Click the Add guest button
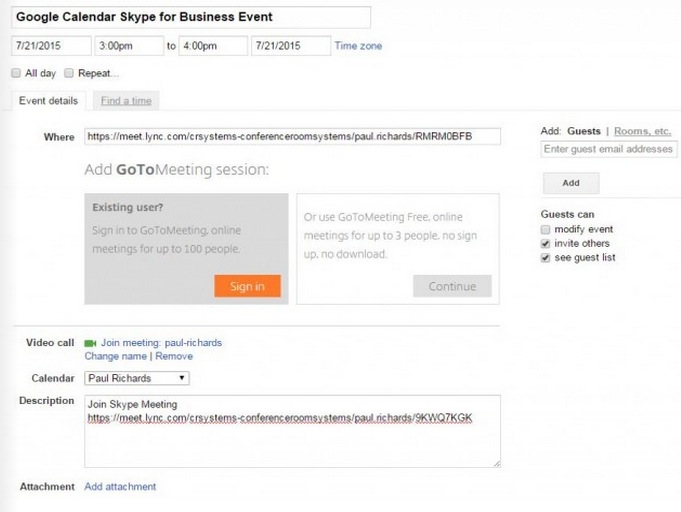This screenshot has height=512, width=681. (x=571, y=183)
